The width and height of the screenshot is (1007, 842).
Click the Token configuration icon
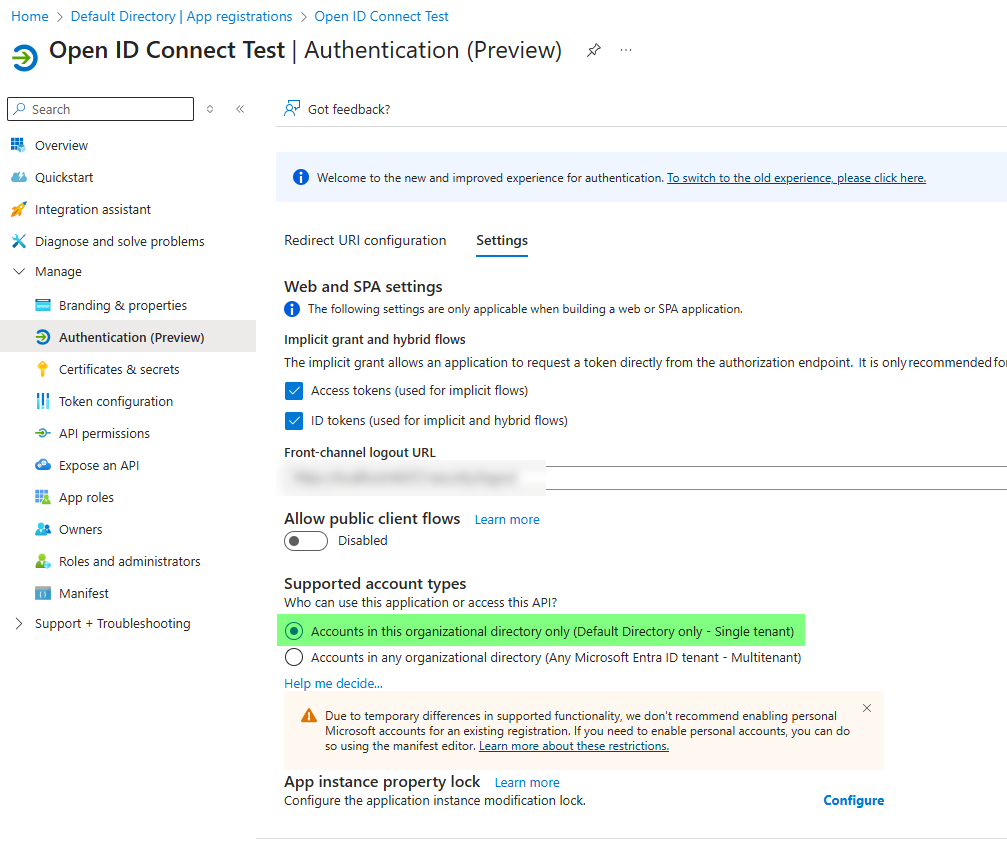[x=42, y=401]
